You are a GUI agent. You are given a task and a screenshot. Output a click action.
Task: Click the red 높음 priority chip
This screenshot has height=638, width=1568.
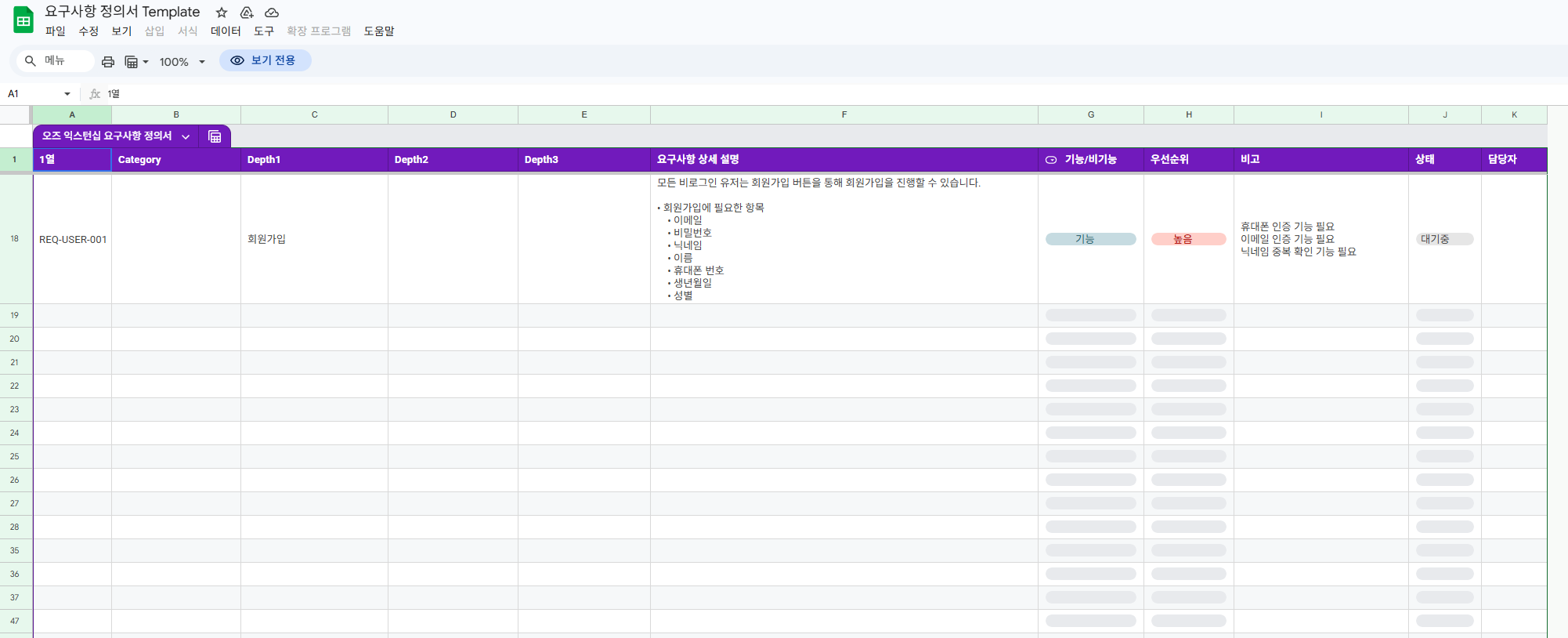coord(1188,239)
